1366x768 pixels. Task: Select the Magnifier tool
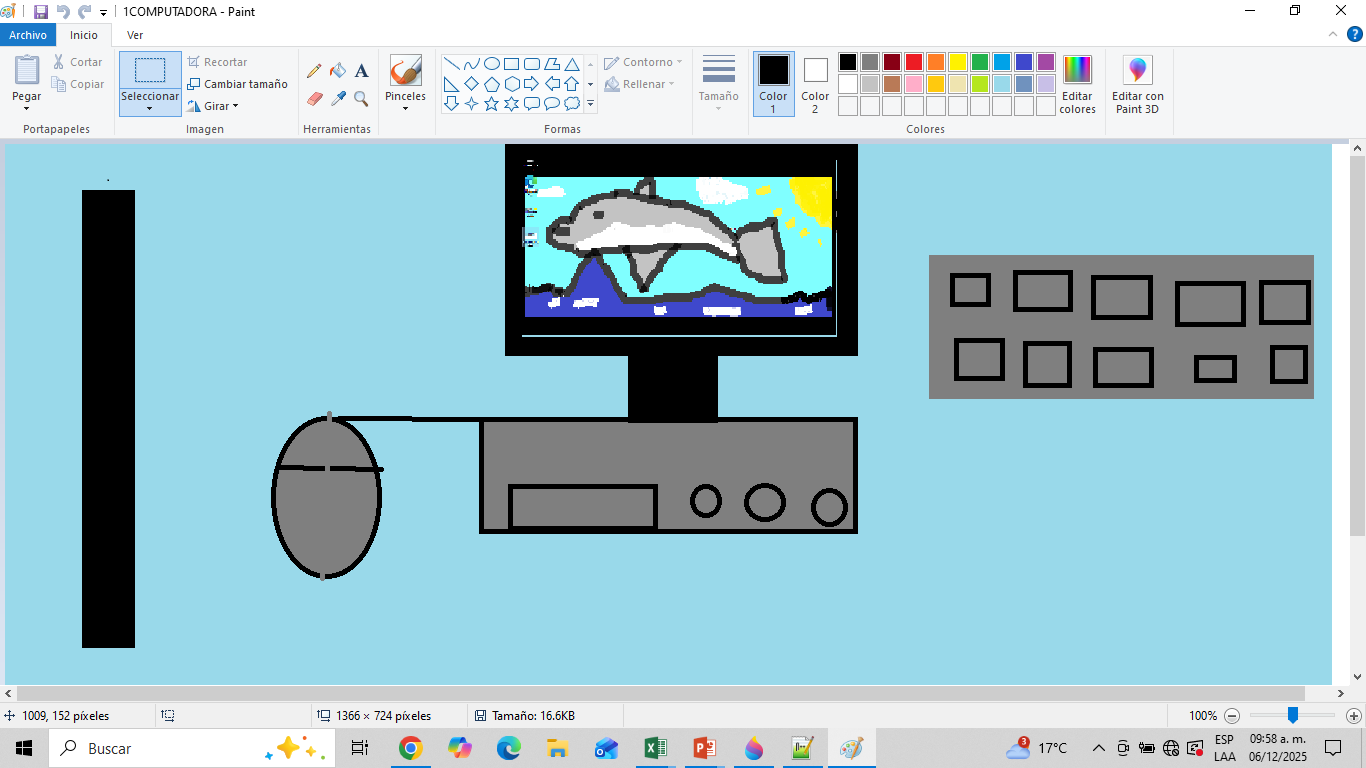click(362, 99)
